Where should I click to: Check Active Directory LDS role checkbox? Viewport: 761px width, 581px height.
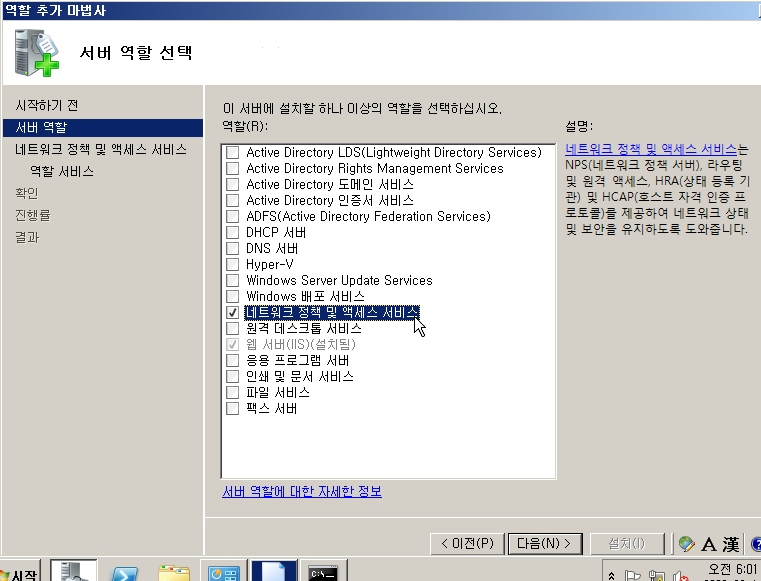tap(232, 152)
